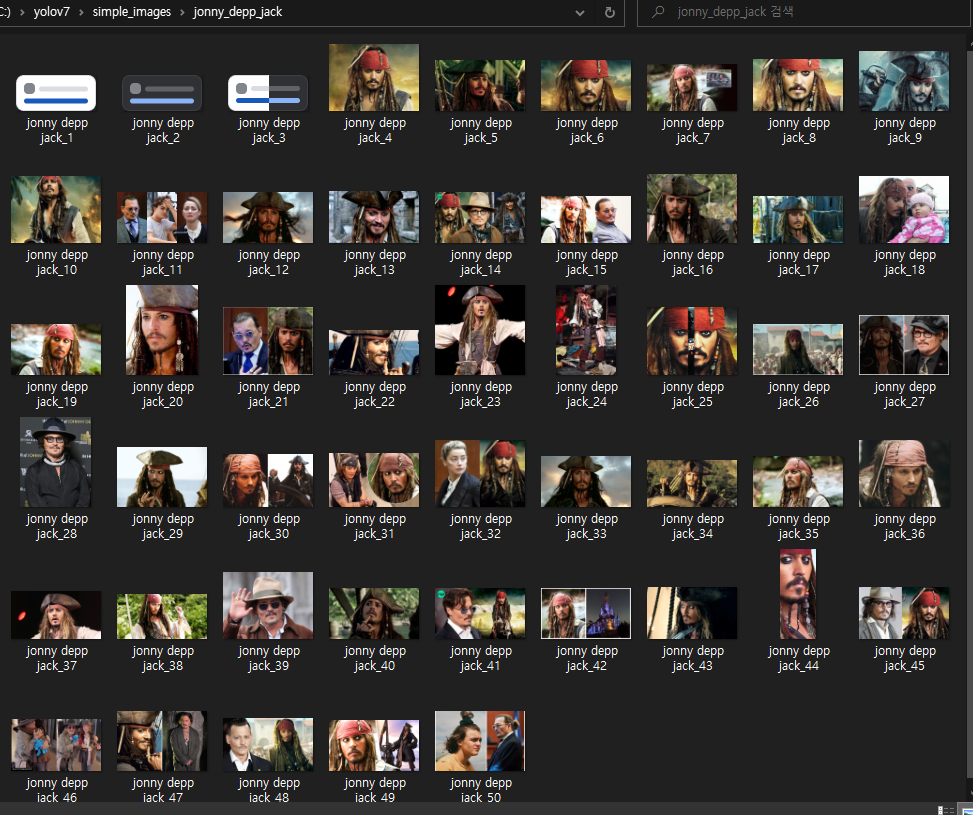Select the jonny depp jack_4 thumbnail
This screenshot has height=815, width=973.
tap(374, 78)
